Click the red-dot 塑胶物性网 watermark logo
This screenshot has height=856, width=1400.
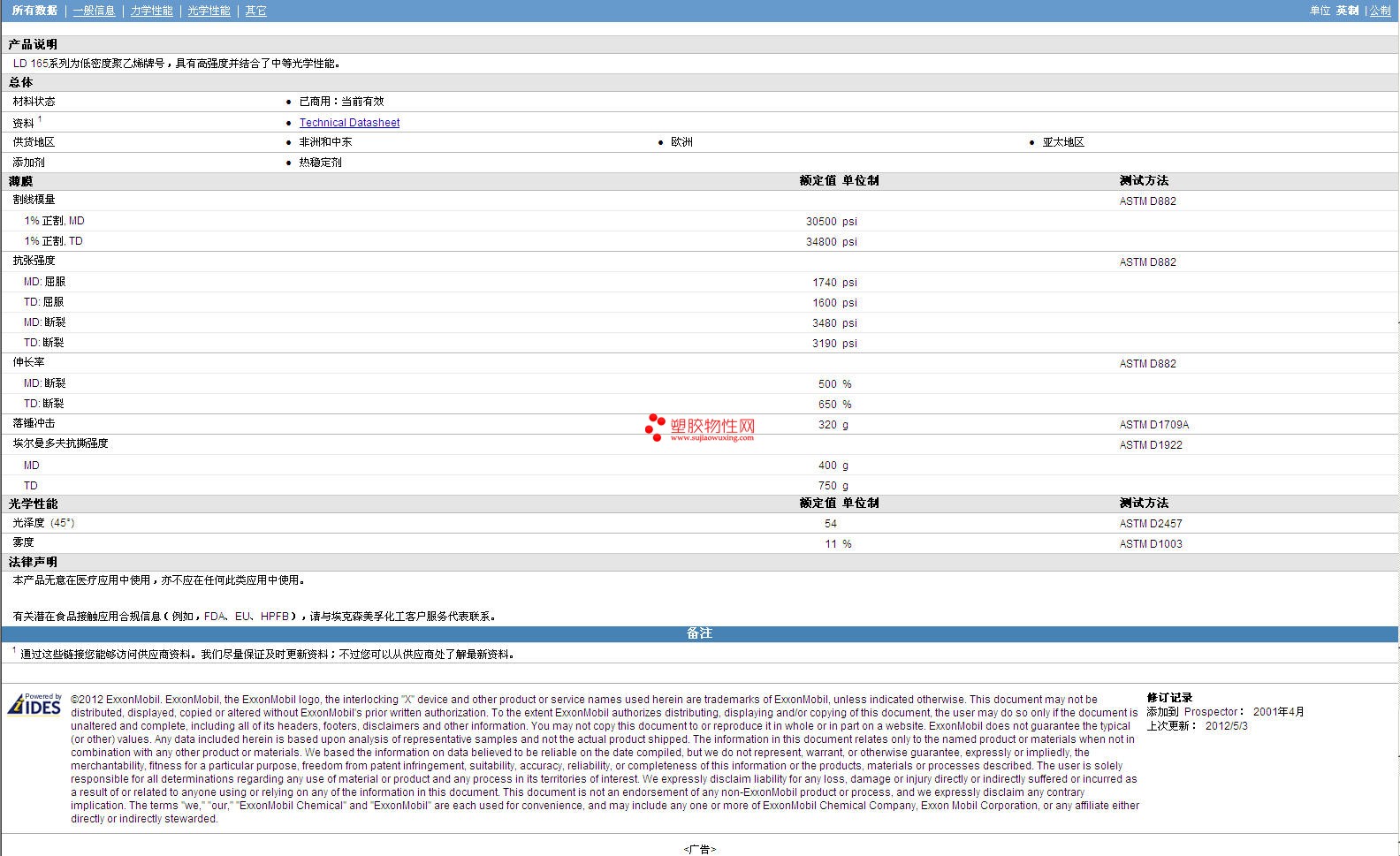(699, 428)
